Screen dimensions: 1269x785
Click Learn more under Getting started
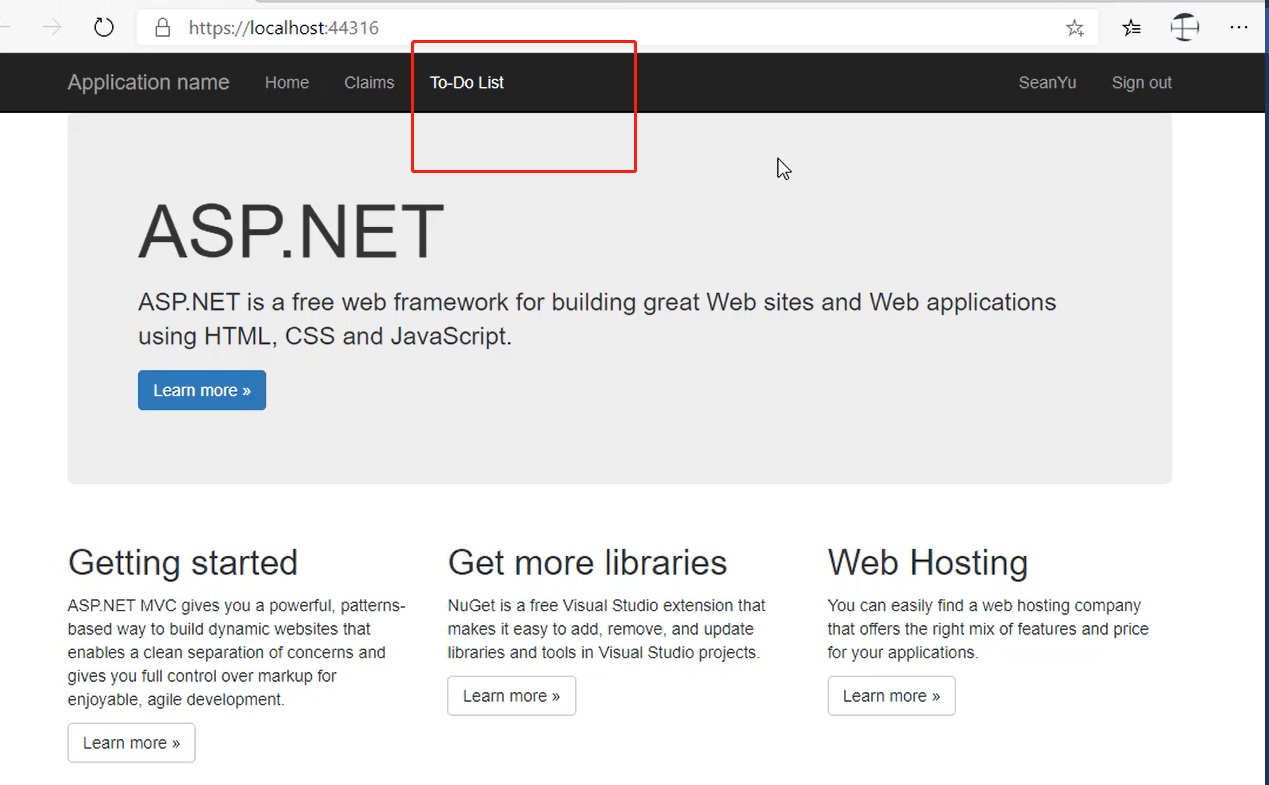(x=131, y=742)
